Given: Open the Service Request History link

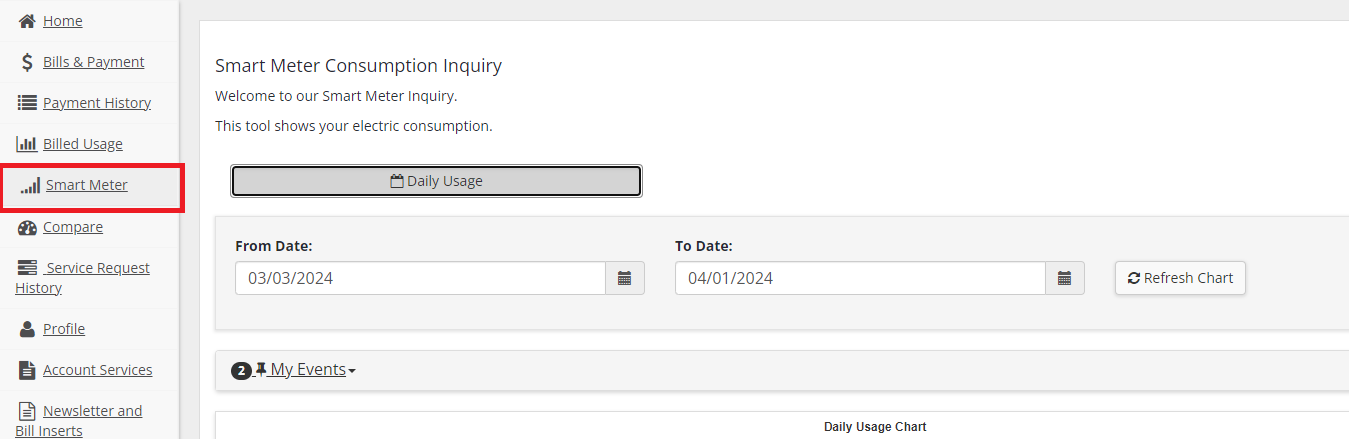Looking at the screenshot, I should click(97, 268).
